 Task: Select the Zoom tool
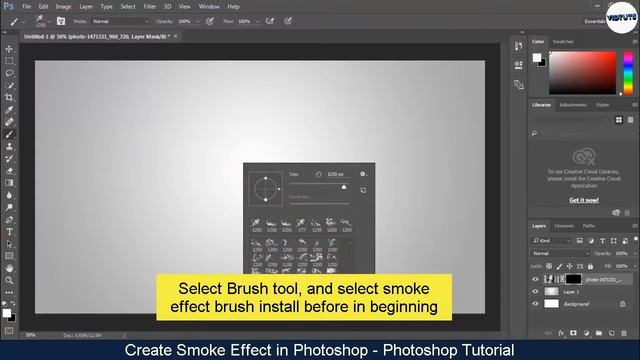click(x=9, y=280)
